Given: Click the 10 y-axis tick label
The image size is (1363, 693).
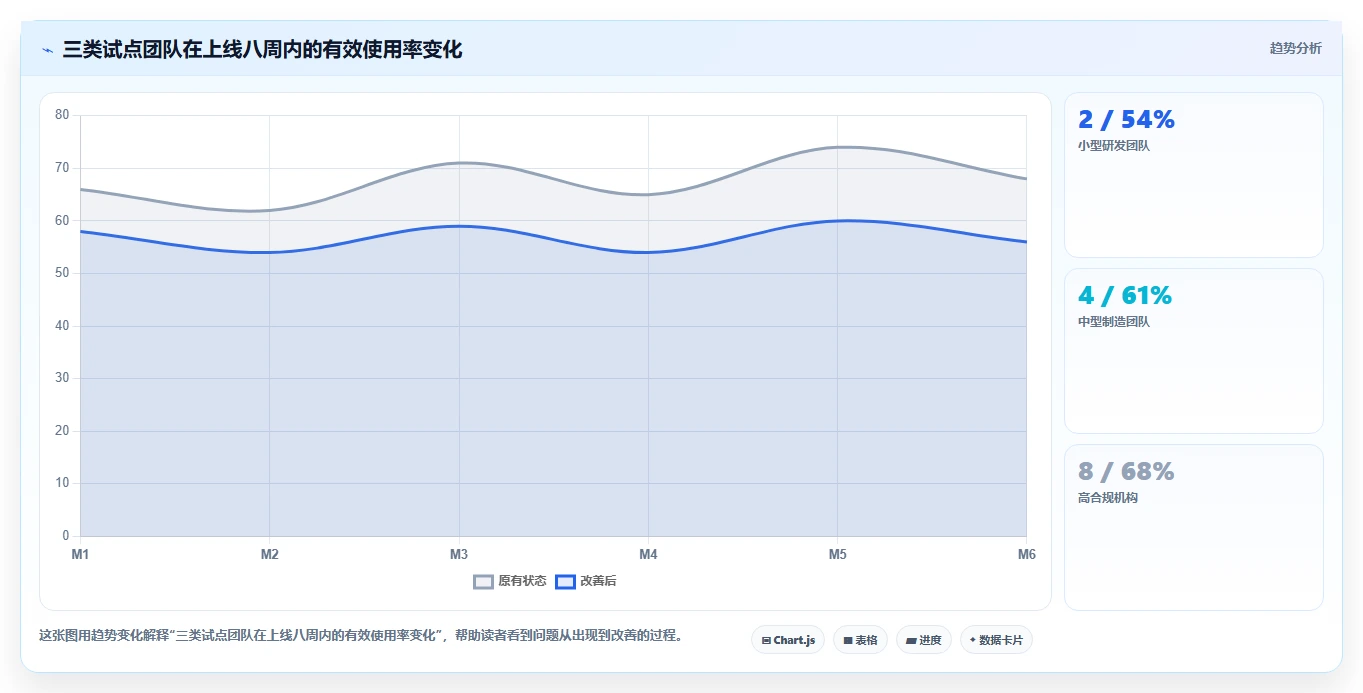Looking at the screenshot, I should (x=62, y=483).
